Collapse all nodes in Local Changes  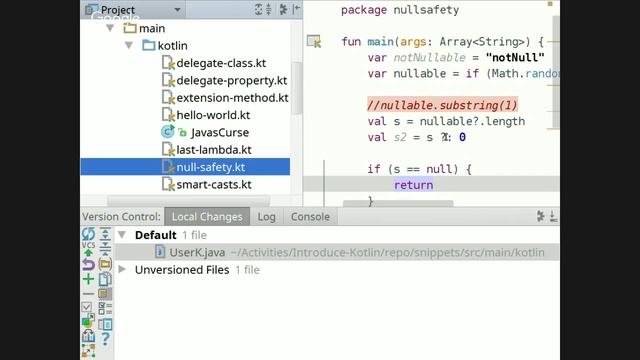105,248
